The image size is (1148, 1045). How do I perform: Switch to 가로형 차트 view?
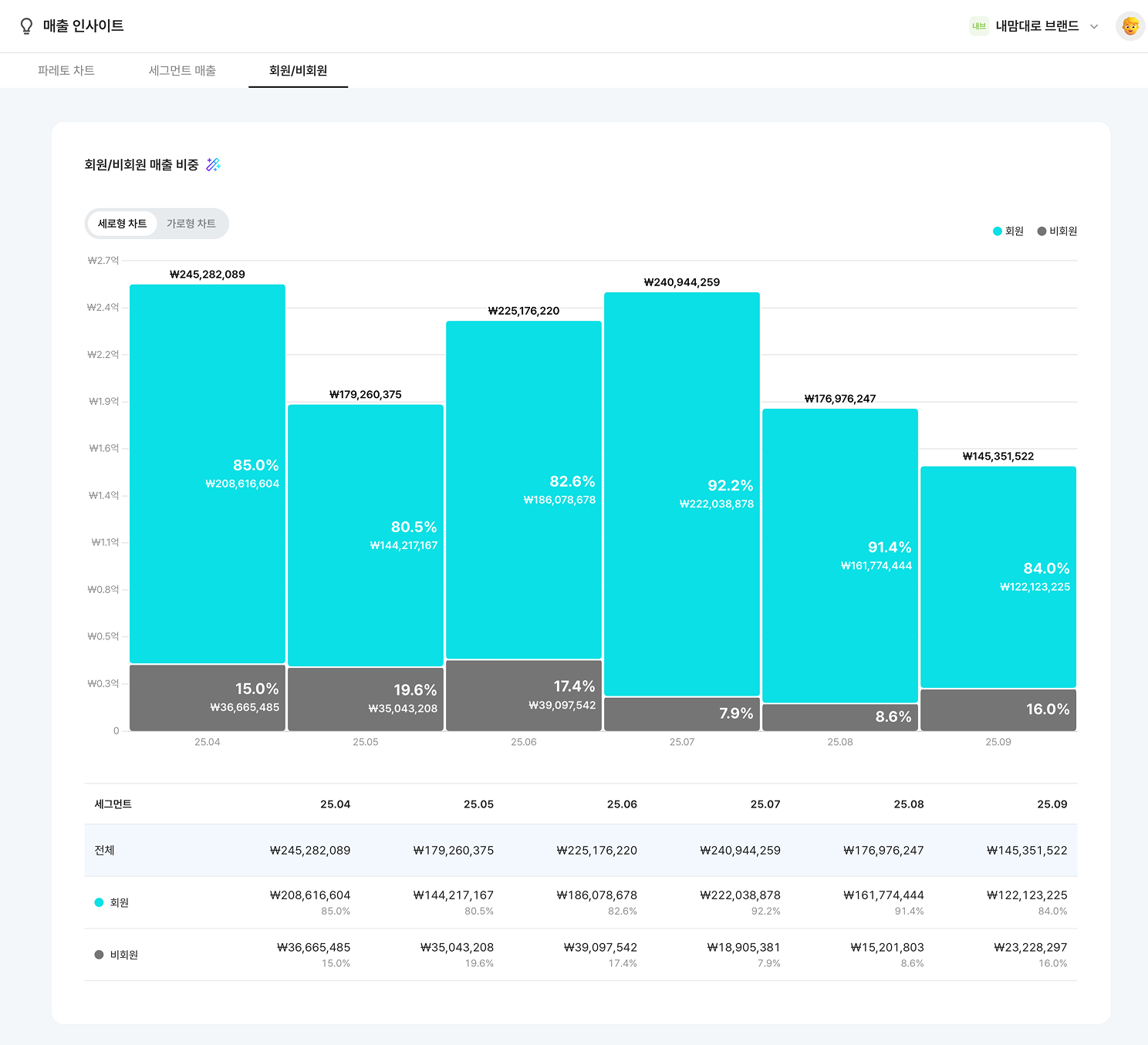pos(191,224)
